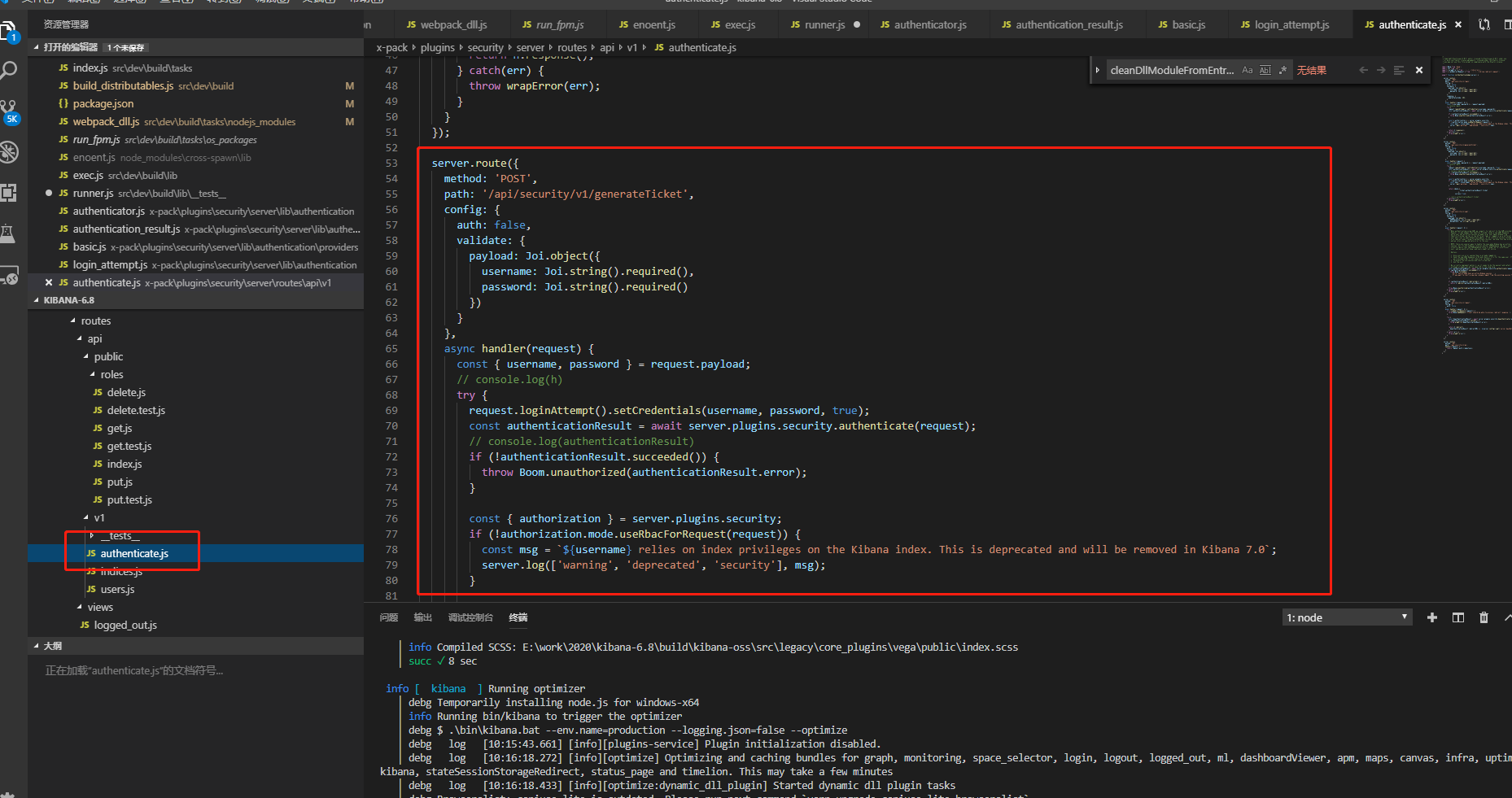Switch to the authenticator.js editor tab
Image resolution: width=1512 pixels, height=798 pixels.
929,24
